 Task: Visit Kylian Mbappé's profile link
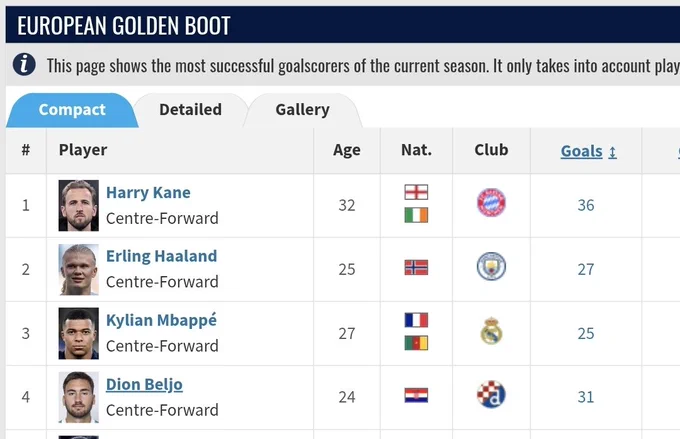click(161, 321)
